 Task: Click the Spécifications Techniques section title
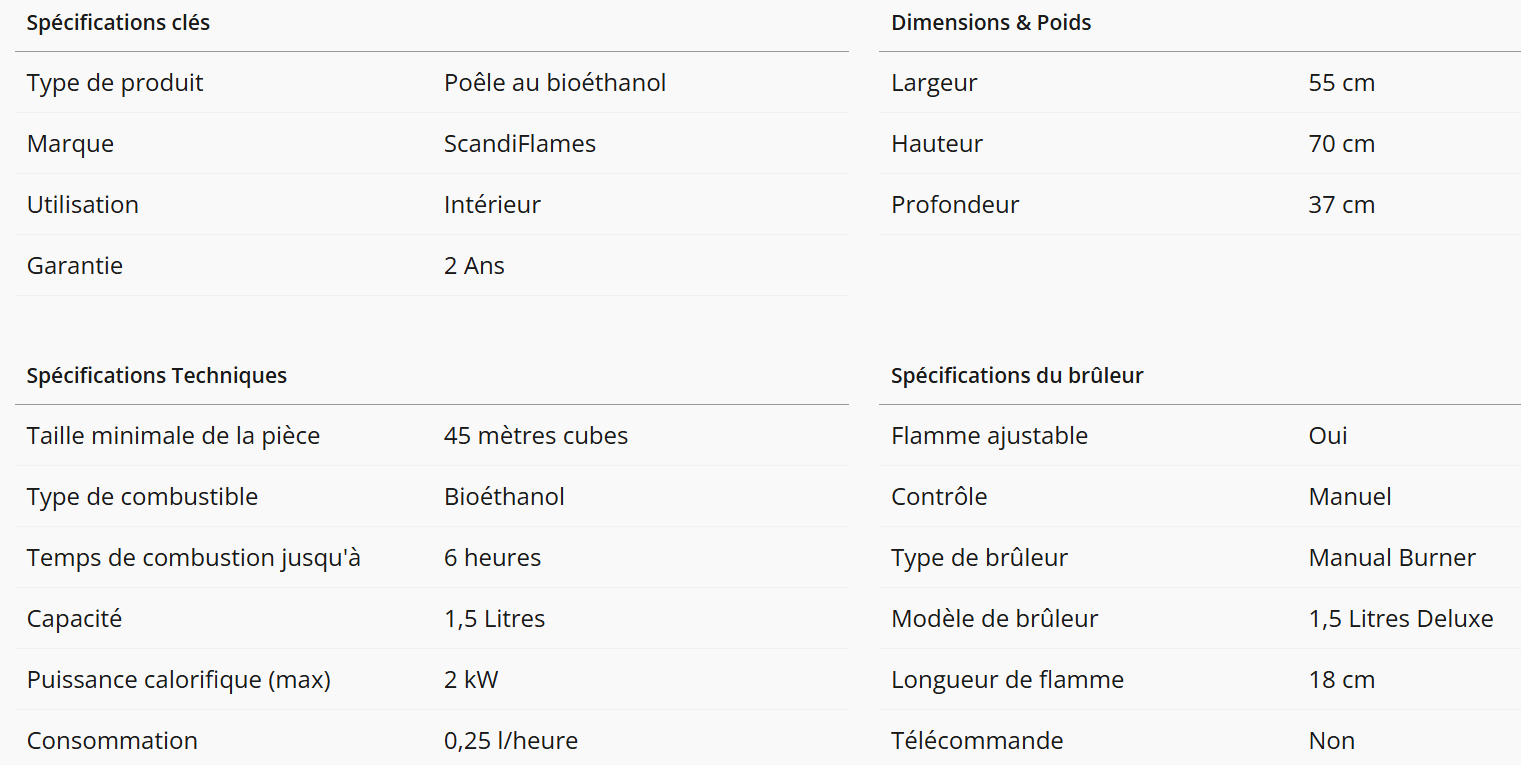pyautogui.click(x=157, y=376)
